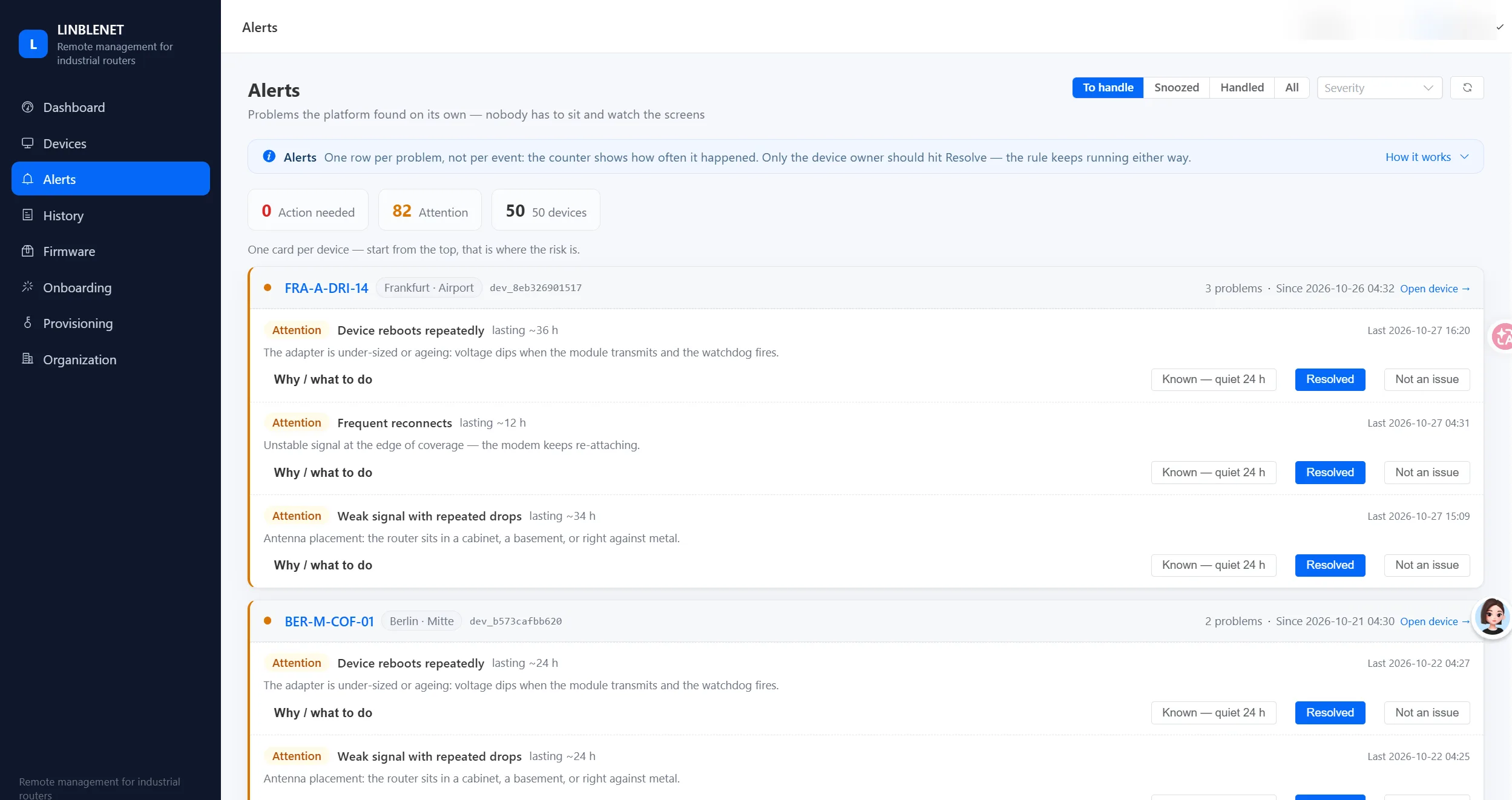Switch to the All tab

click(1292, 88)
